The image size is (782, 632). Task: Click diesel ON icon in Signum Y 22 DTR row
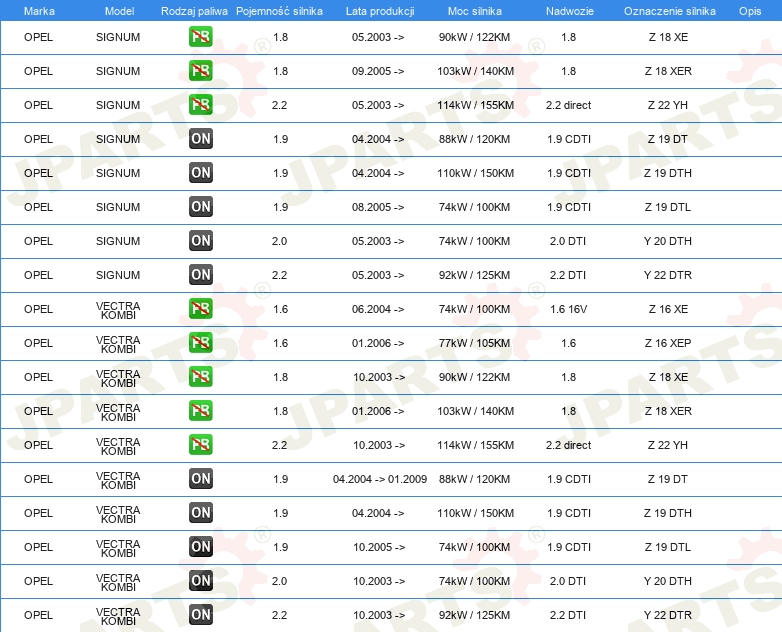(x=200, y=275)
